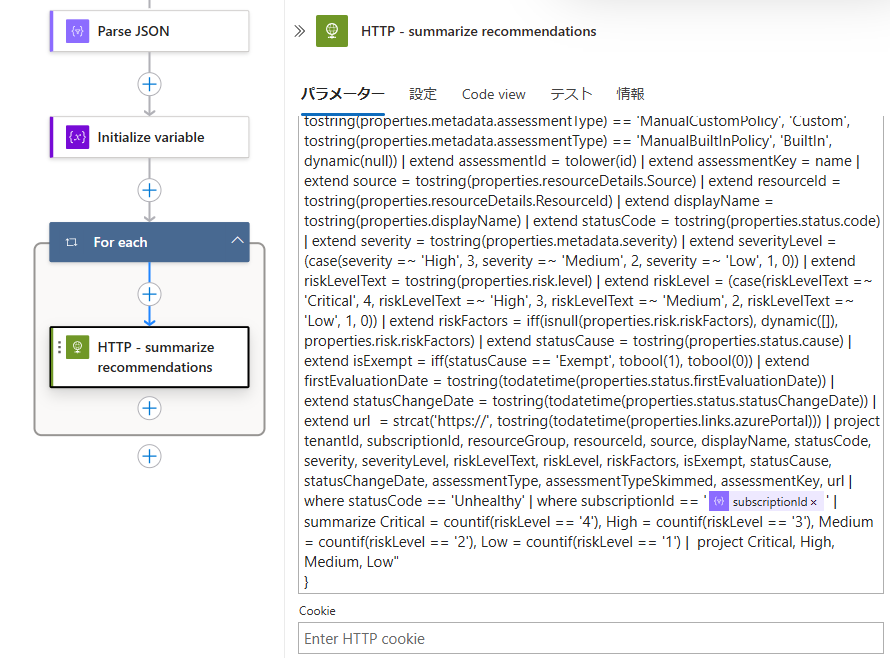Add a step after the For each loop
890x658 pixels.
pos(149,456)
